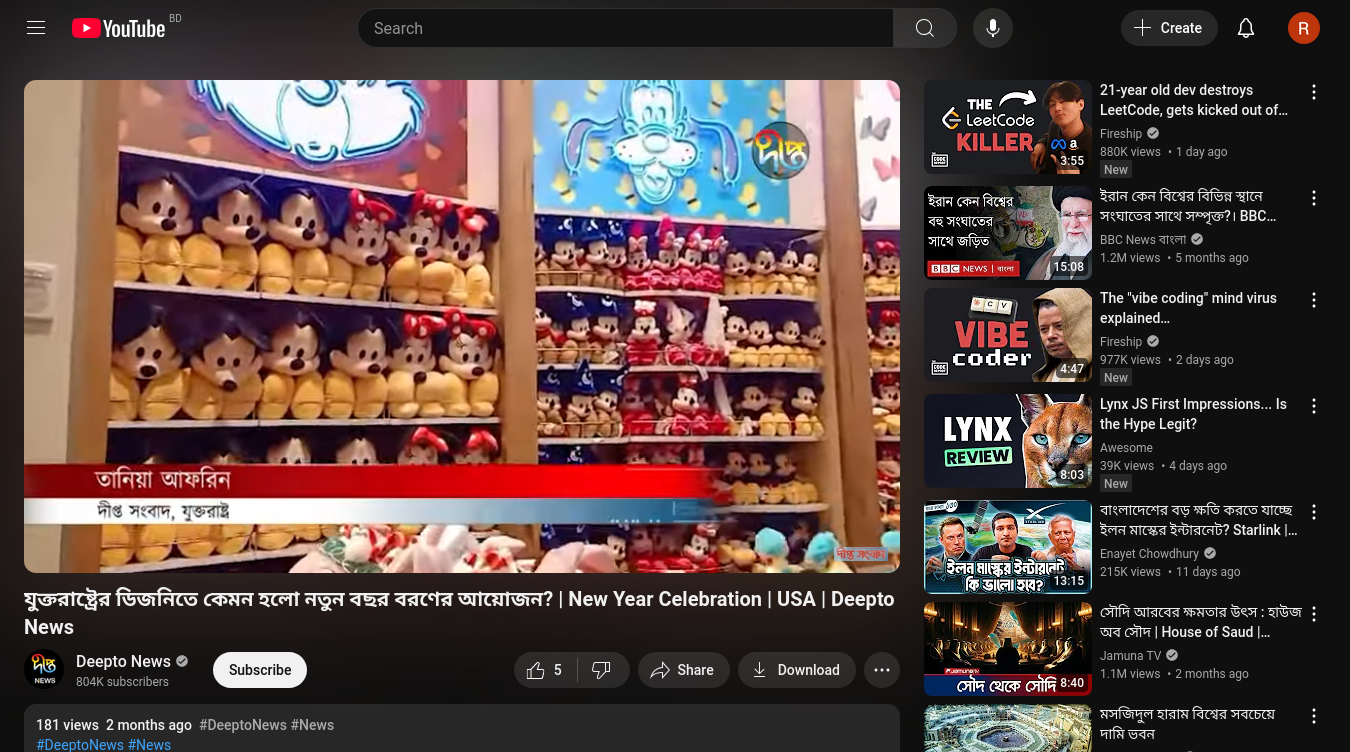
Task: Open options for vibe coding video
Action: click(x=1314, y=300)
